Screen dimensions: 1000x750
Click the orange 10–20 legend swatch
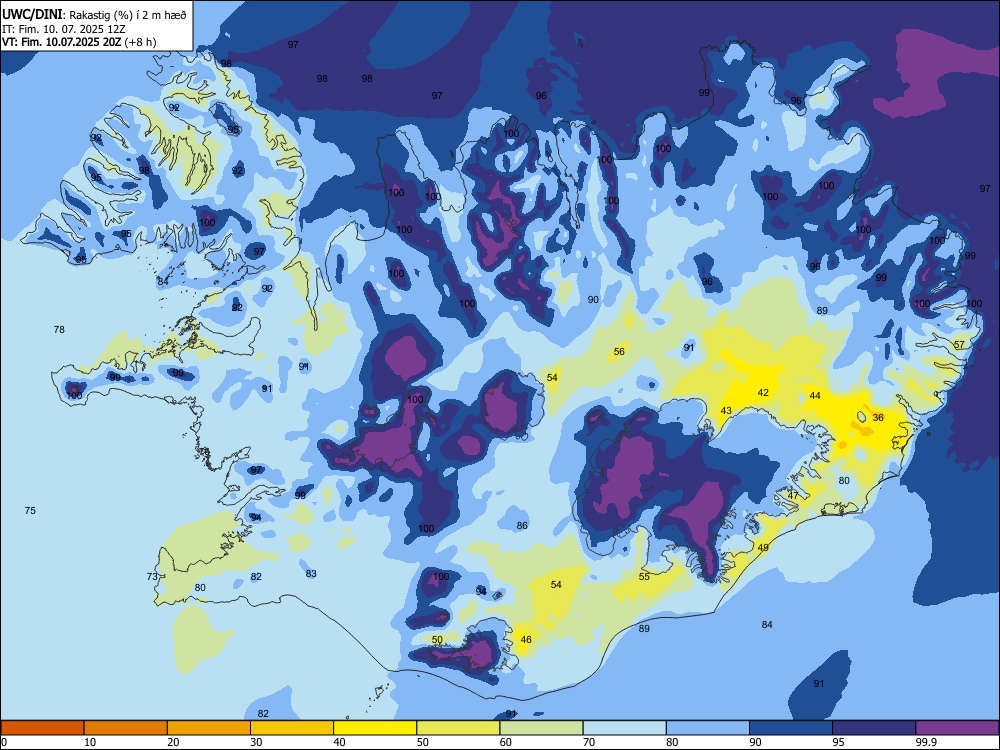[126, 728]
